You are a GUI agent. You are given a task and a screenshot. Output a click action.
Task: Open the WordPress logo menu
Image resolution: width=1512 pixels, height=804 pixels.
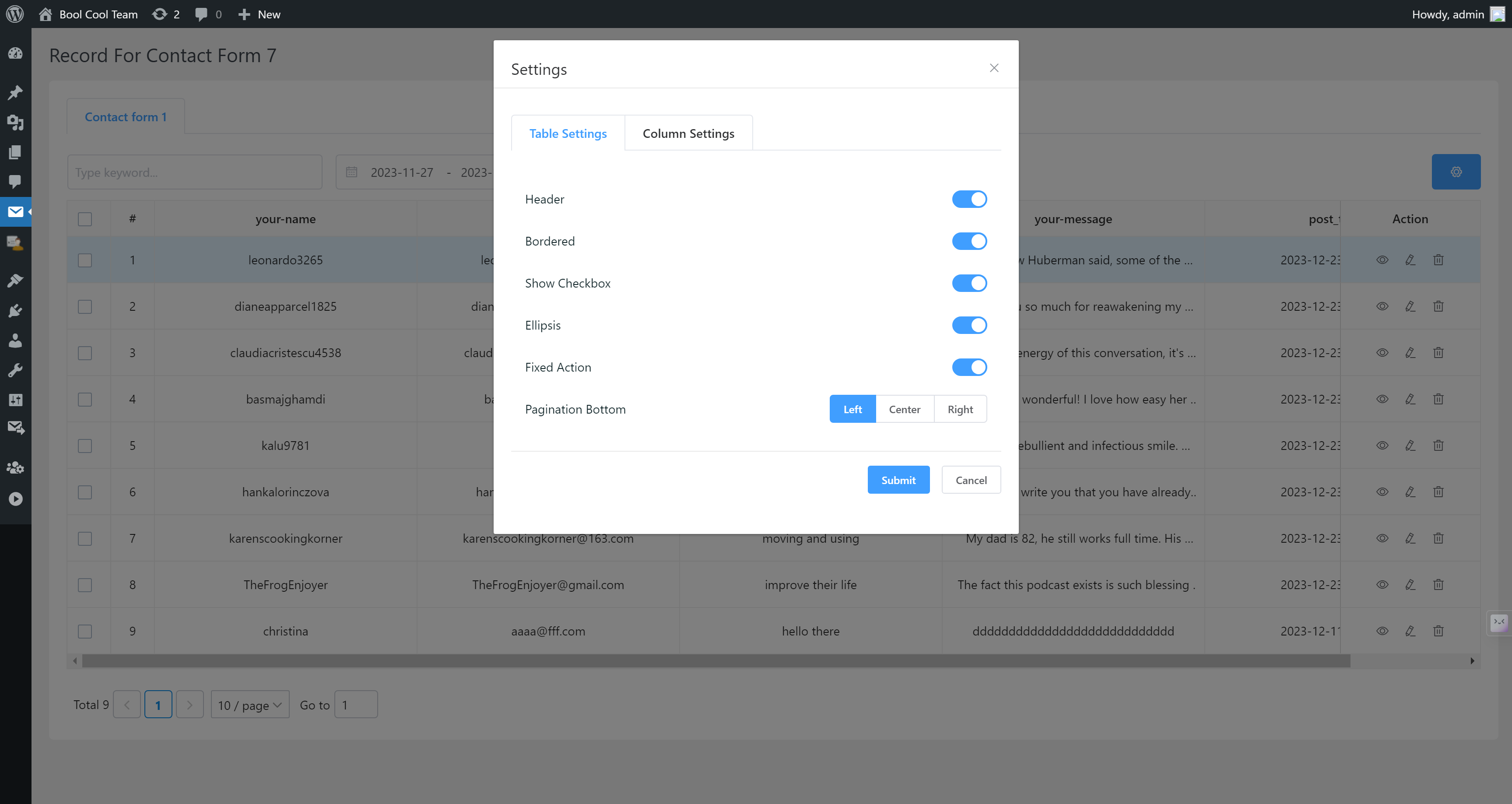click(15, 14)
